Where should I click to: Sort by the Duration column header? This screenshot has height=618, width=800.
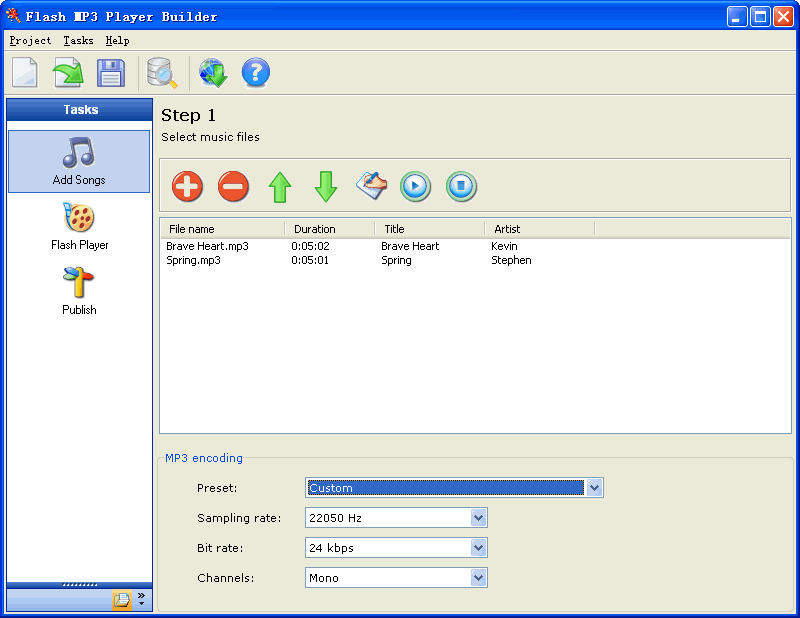click(330, 229)
